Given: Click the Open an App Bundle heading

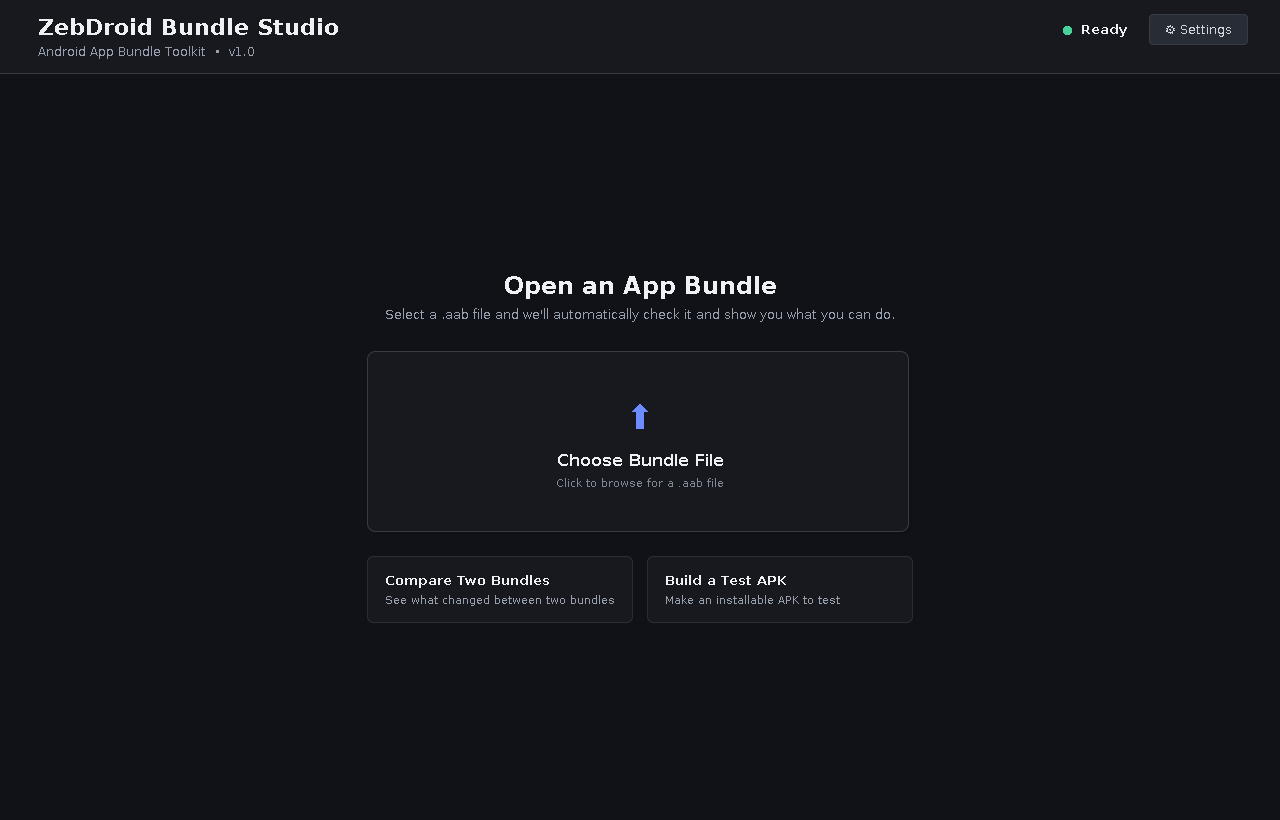Looking at the screenshot, I should [x=640, y=286].
